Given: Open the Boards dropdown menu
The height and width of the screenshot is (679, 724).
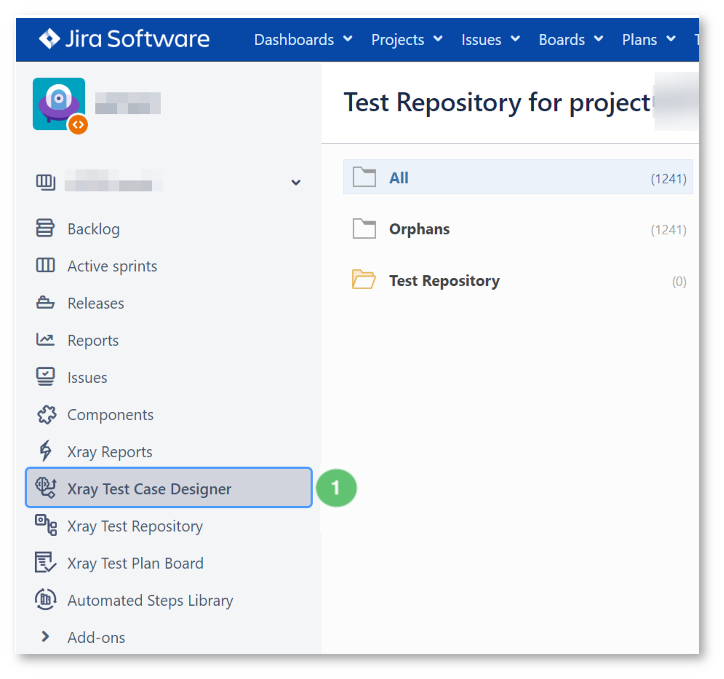Looking at the screenshot, I should [x=571, y=40].
